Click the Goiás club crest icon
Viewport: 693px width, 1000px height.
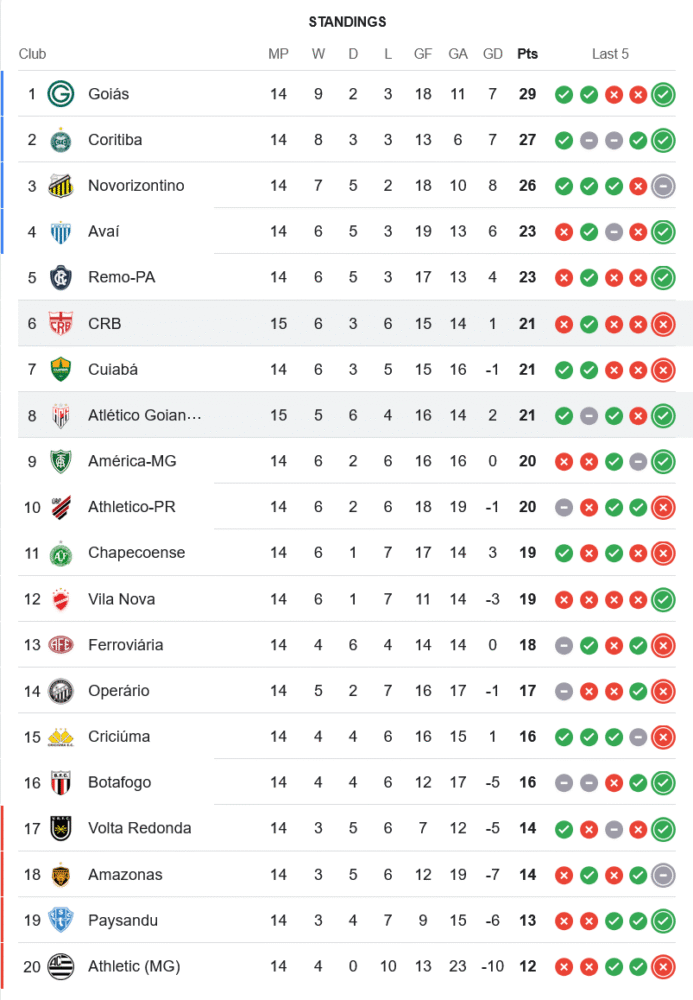[x=61, y=94]
